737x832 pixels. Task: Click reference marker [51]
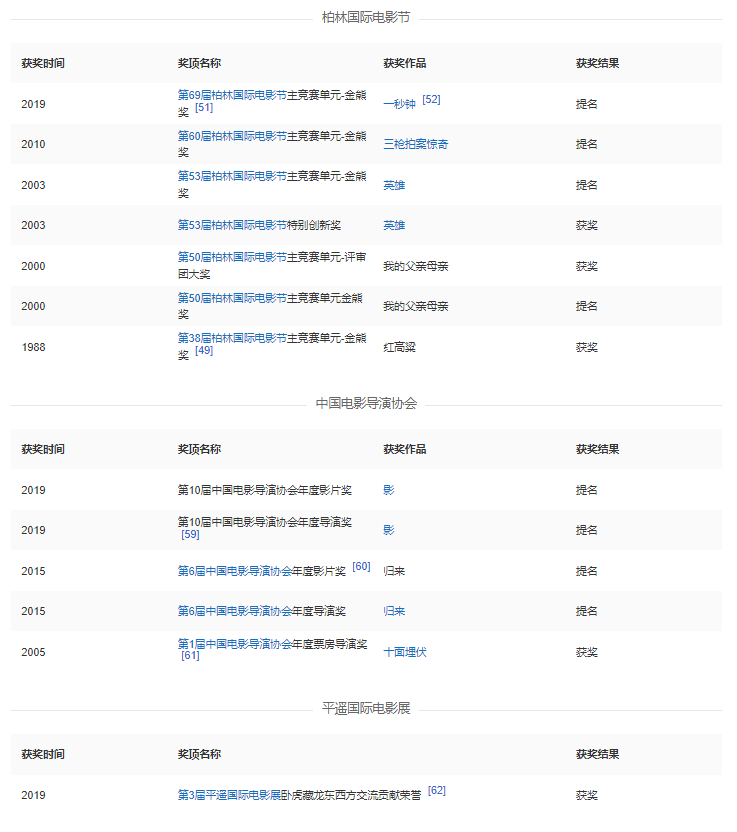pyautogui.click(x=204, y=108)
